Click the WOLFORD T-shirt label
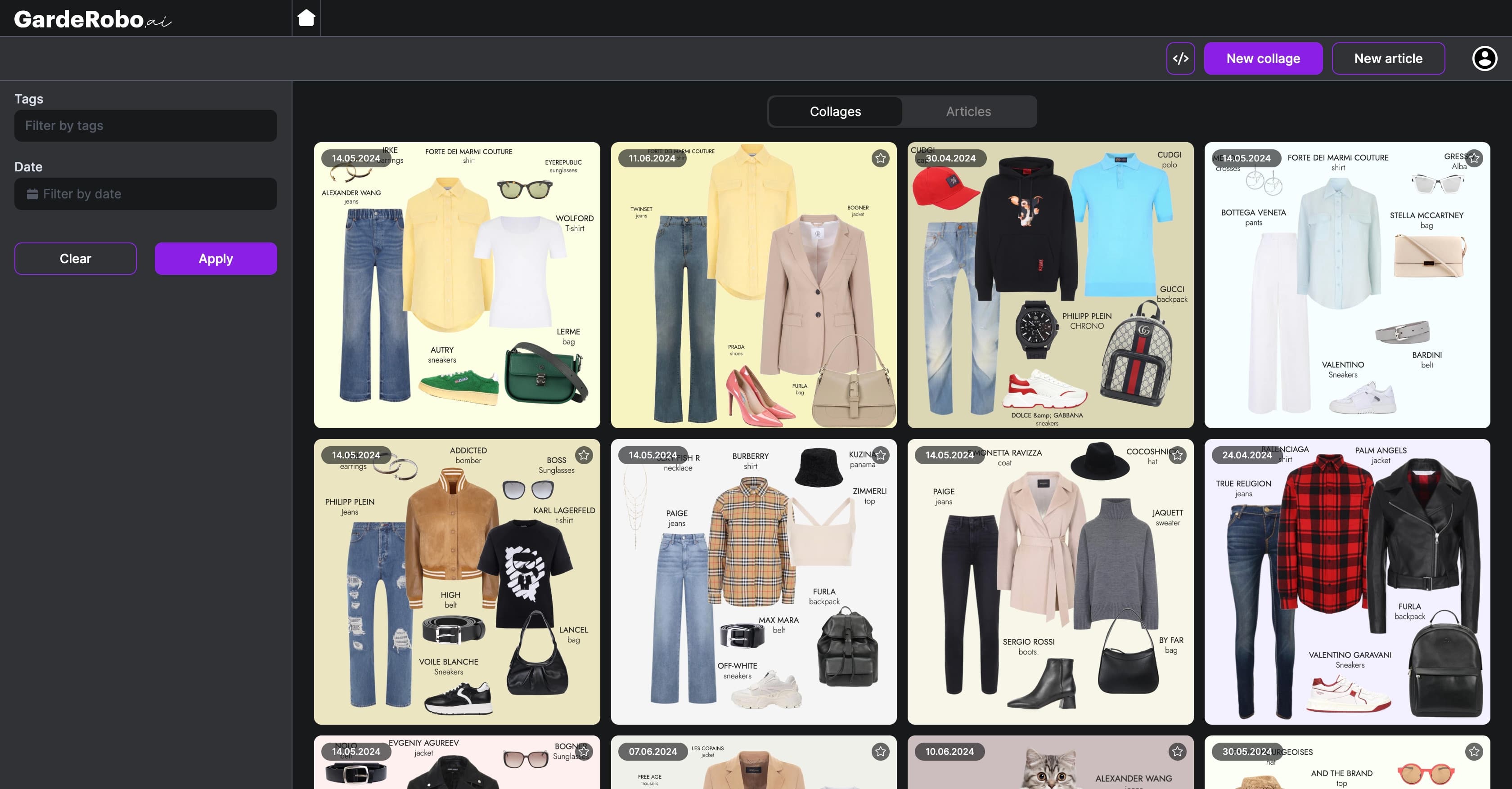The width and height of the screenshot is (1512, 789). pyautogui.click(x=575, y=223)
